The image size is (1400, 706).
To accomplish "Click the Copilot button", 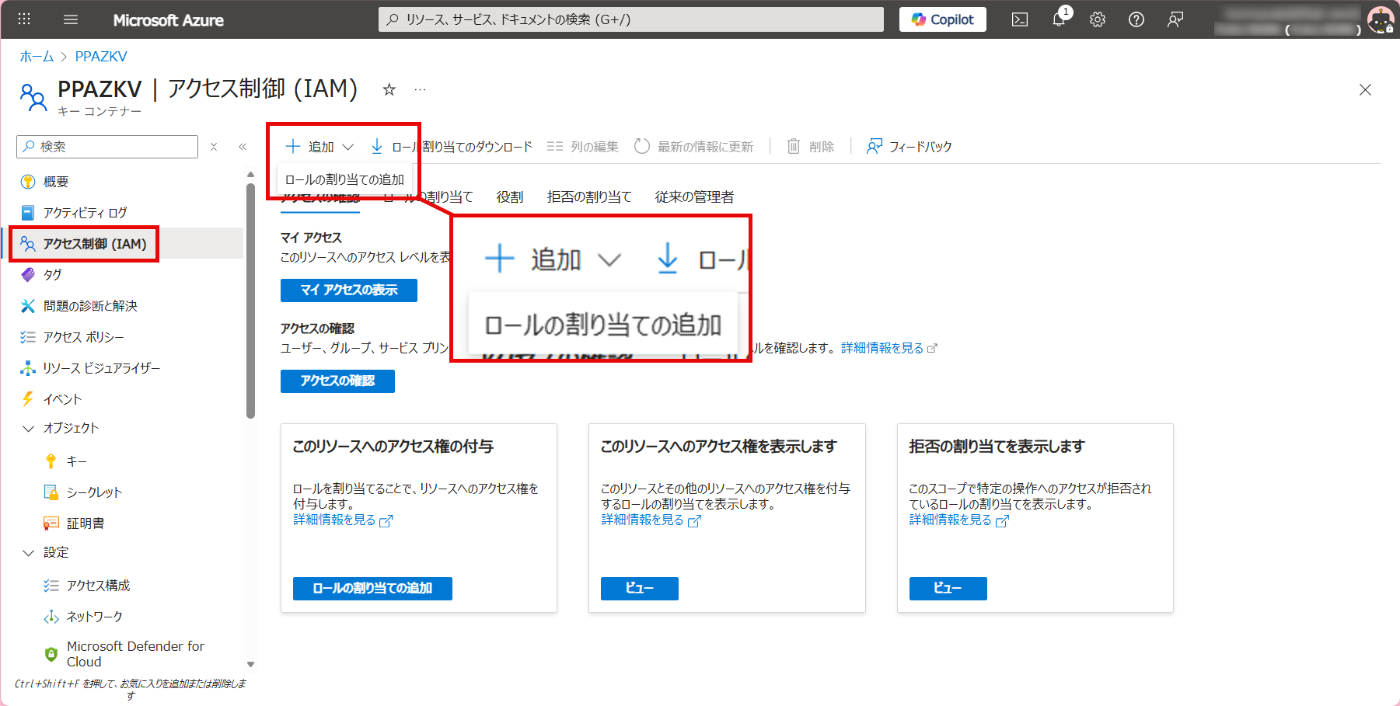I will 943,19.
